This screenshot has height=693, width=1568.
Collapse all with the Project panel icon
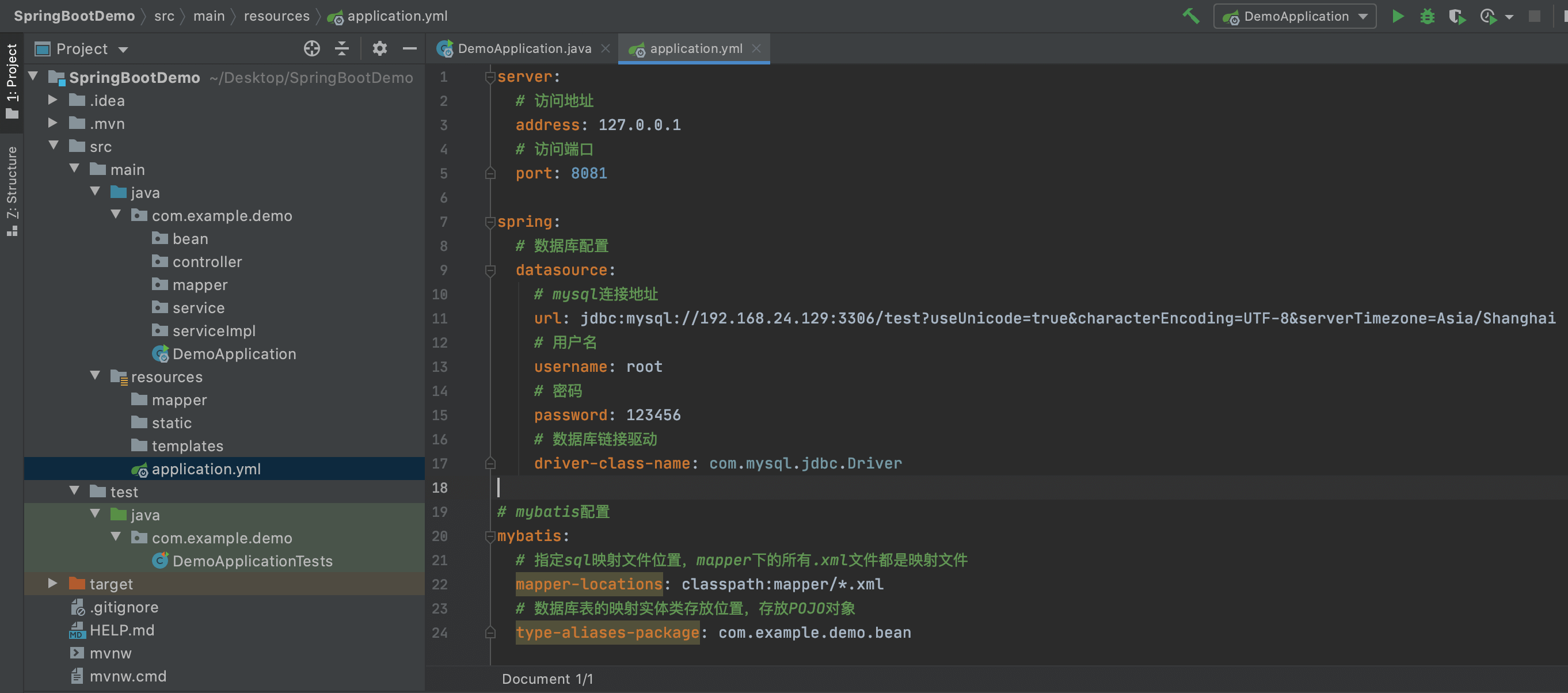pyautogui.click(x=342, y=49)
